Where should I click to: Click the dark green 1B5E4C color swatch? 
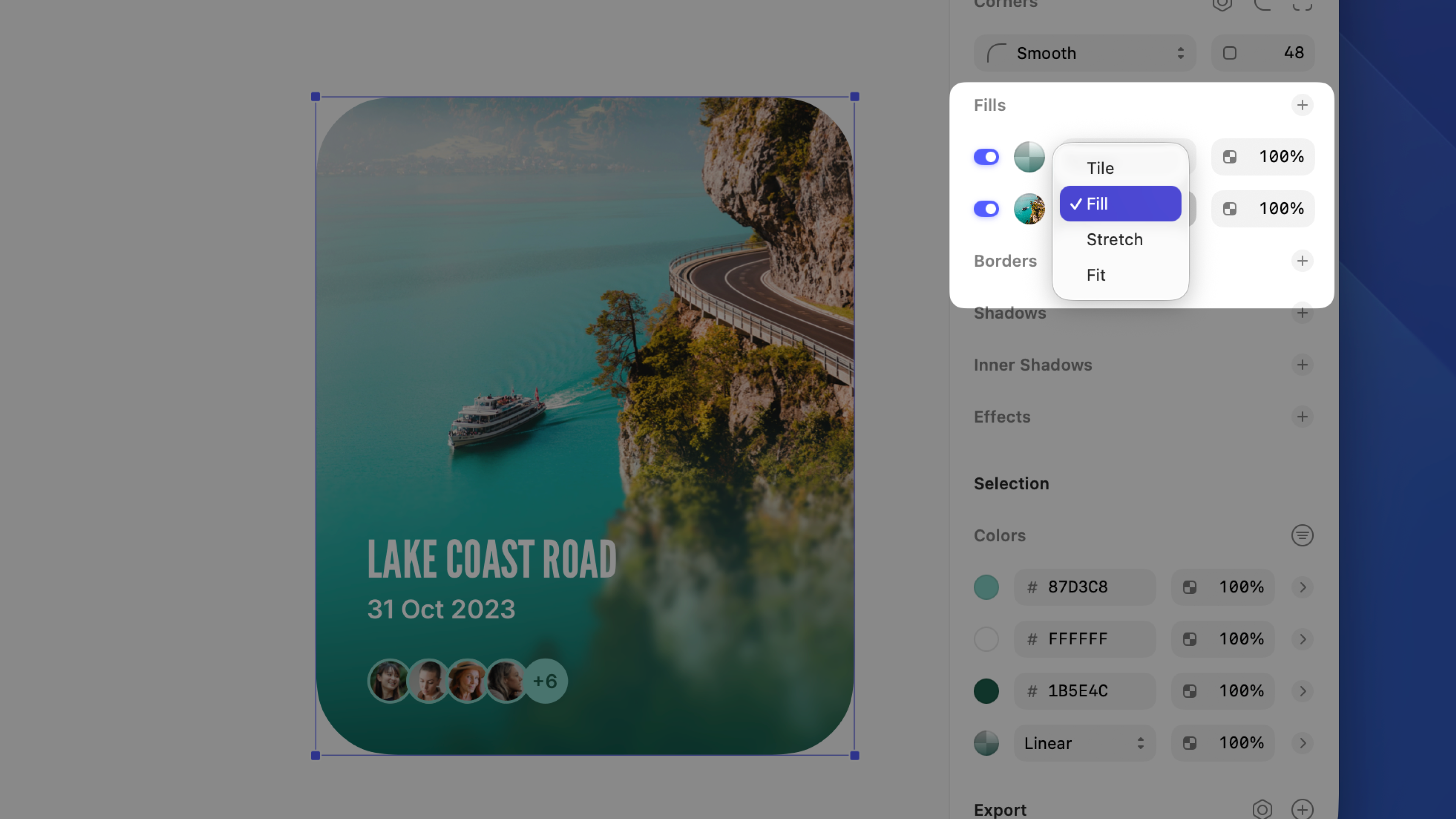(986, 691)
